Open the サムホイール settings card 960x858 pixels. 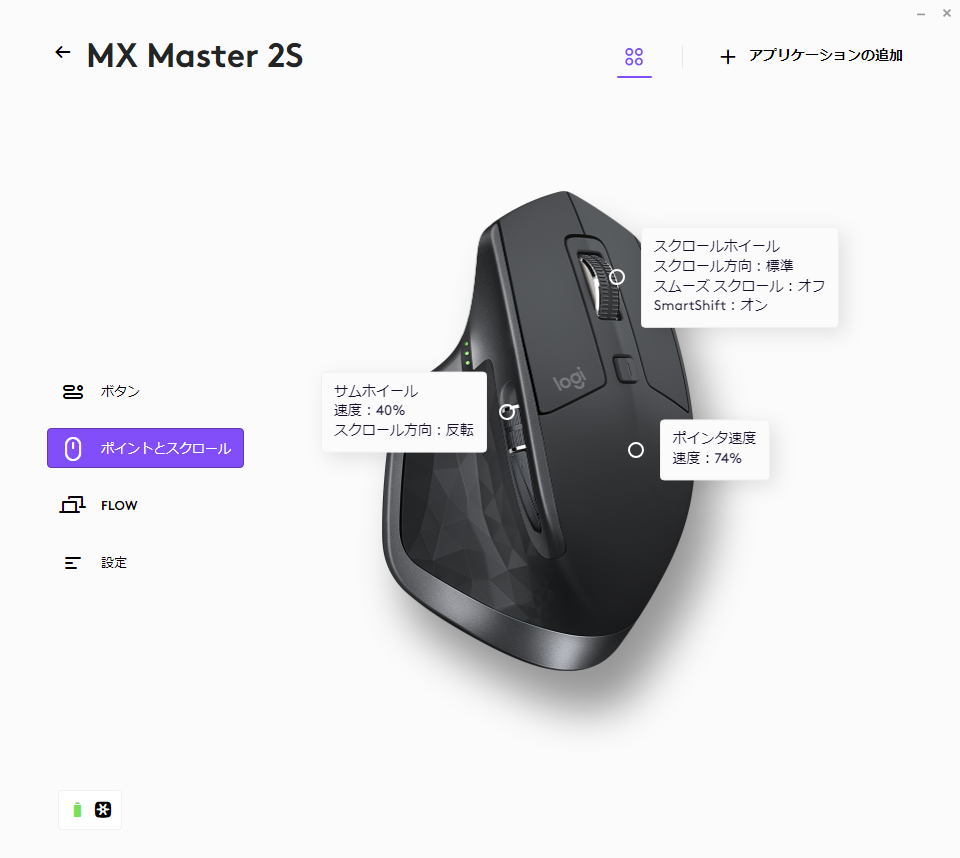pos(404,412)
